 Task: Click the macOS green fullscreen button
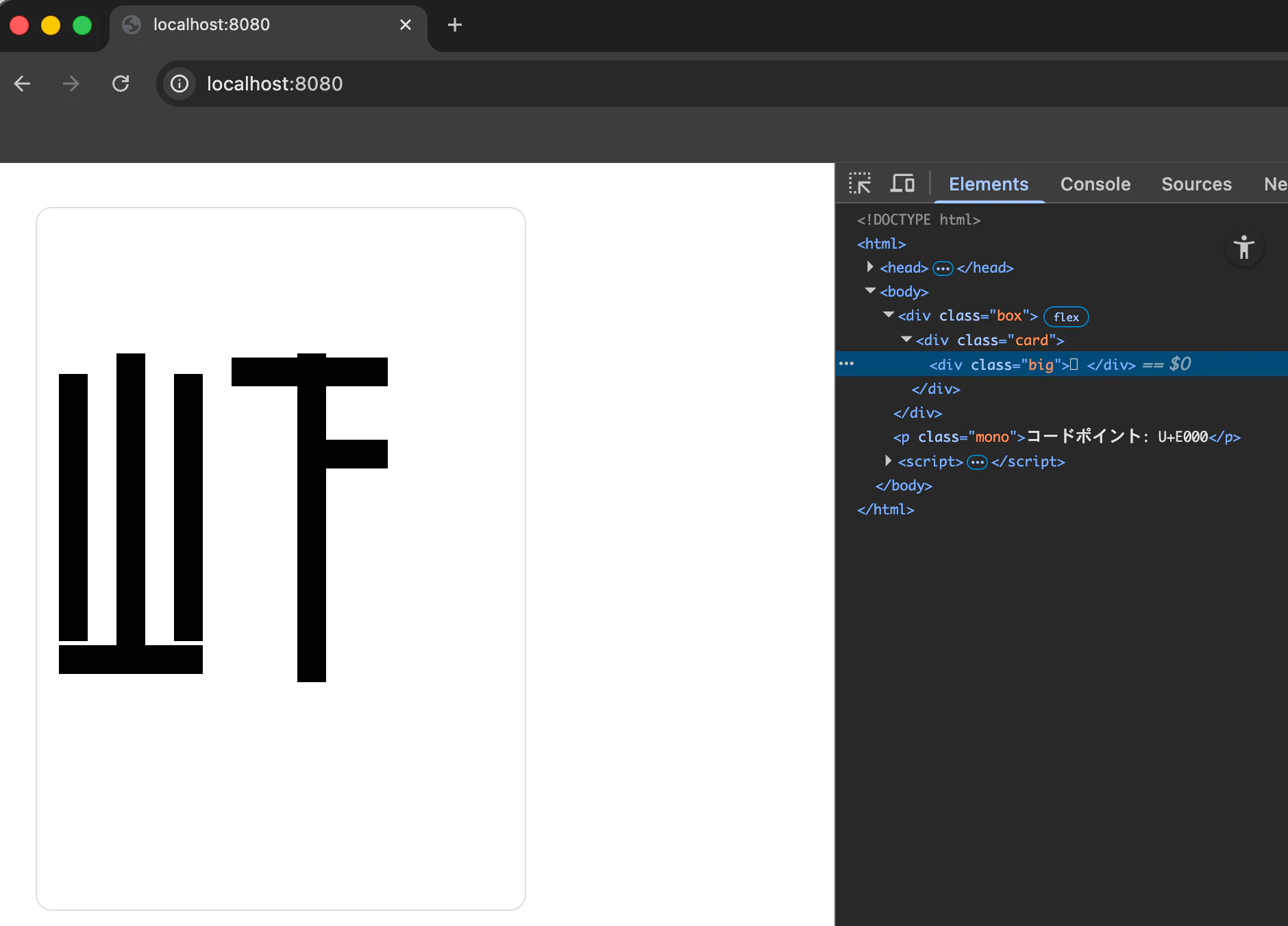82,25
